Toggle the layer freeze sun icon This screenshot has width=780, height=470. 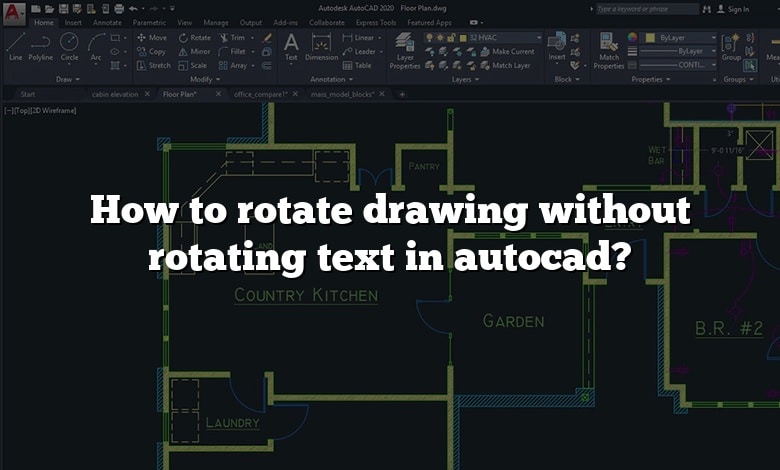point(440,38)
